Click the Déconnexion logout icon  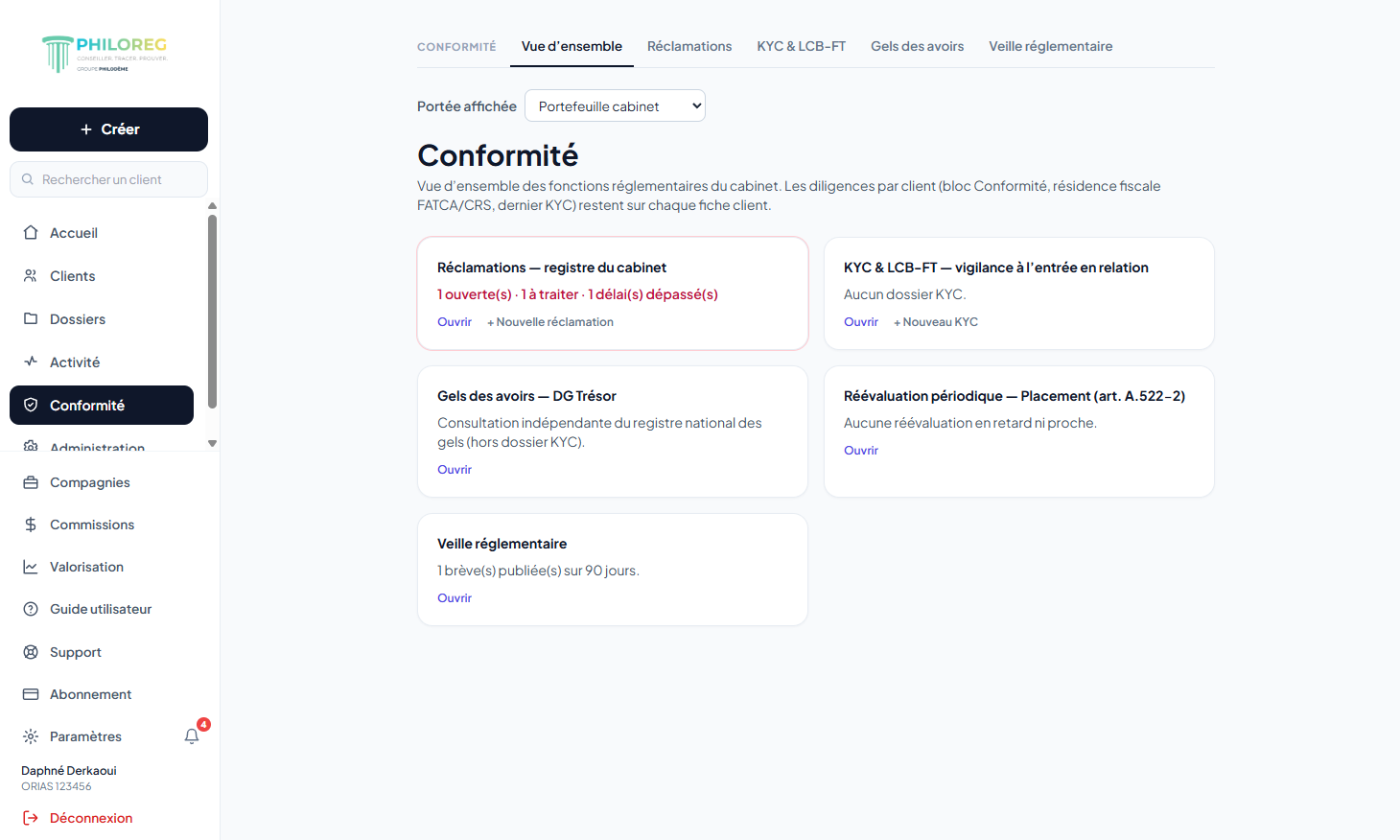(x=31, y=818)
